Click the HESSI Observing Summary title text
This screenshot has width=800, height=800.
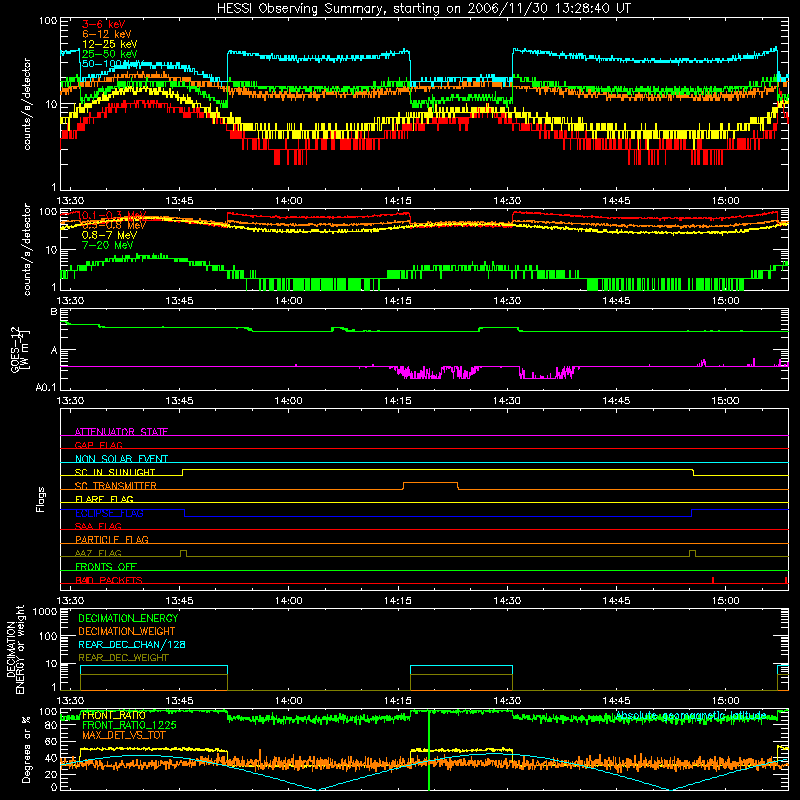tap(423, 9)
